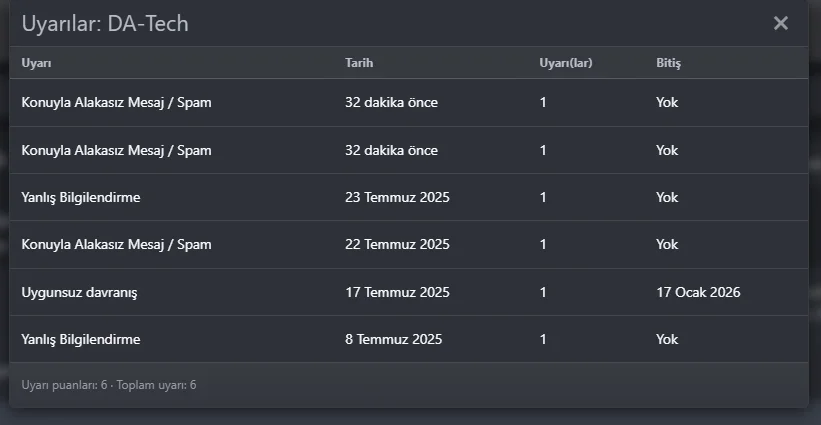The height and width of the screenshot is (425, 821).
Task: Click the "23 Temmuz 2025" date cell
Action: 397,197
